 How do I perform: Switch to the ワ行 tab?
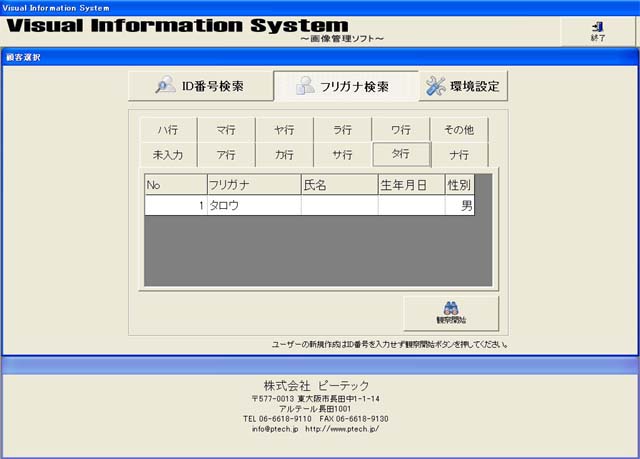[x=400, y=130]
